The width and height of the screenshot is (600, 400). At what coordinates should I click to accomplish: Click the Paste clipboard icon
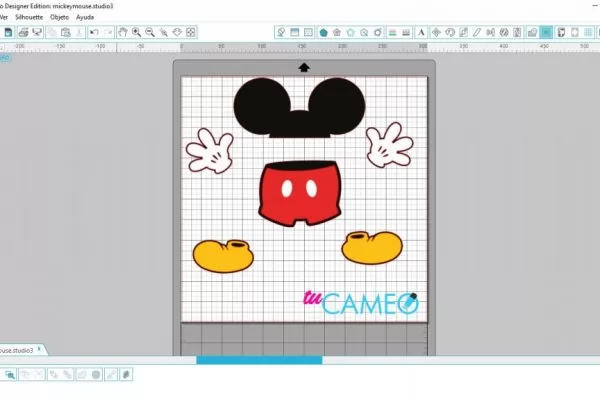[66, 33]
